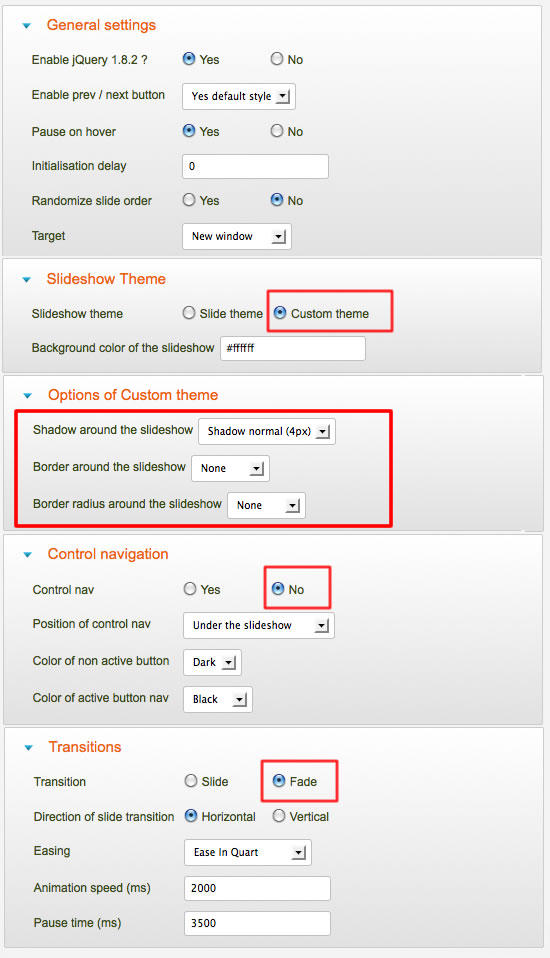Viewport: 550px width, 958px height.
Task: Select Vertical slide transition direction
Action: [279, 816]
